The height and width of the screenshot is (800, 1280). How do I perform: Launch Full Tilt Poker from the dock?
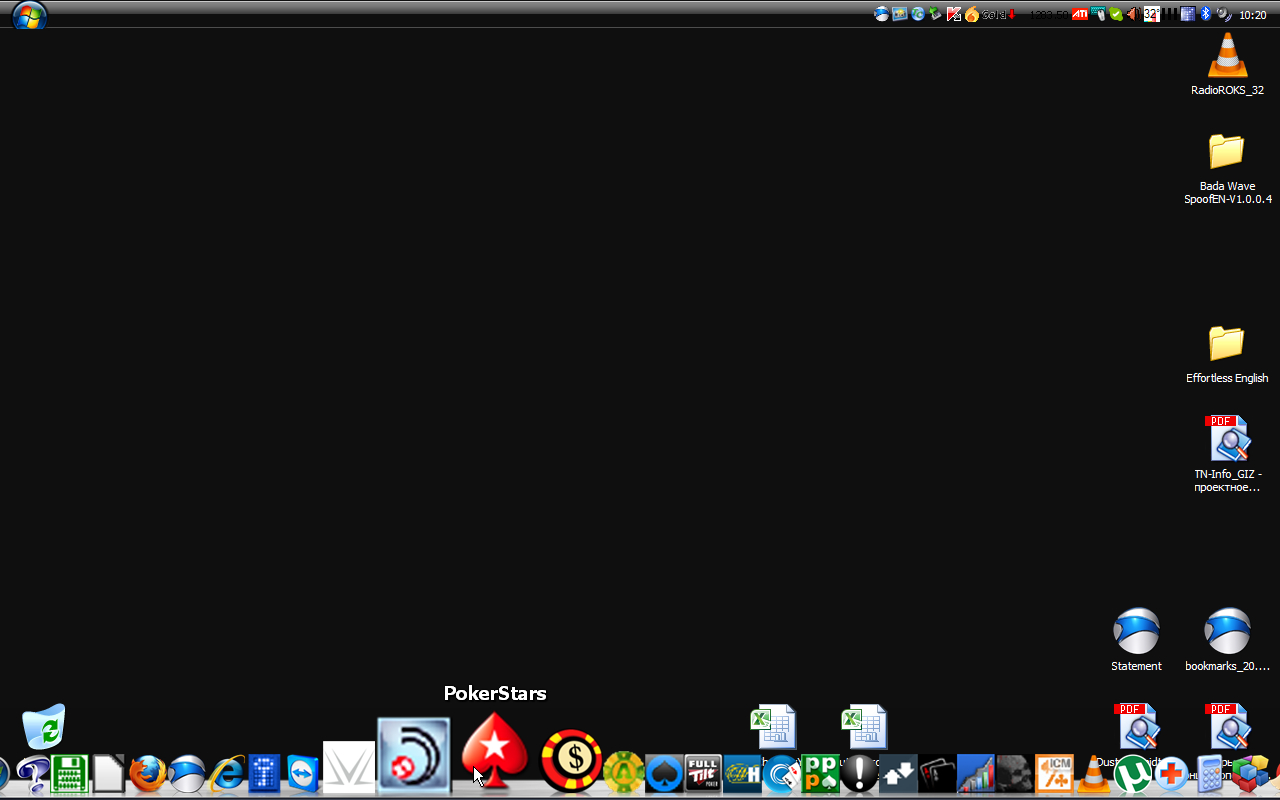[x=703, y=773]
